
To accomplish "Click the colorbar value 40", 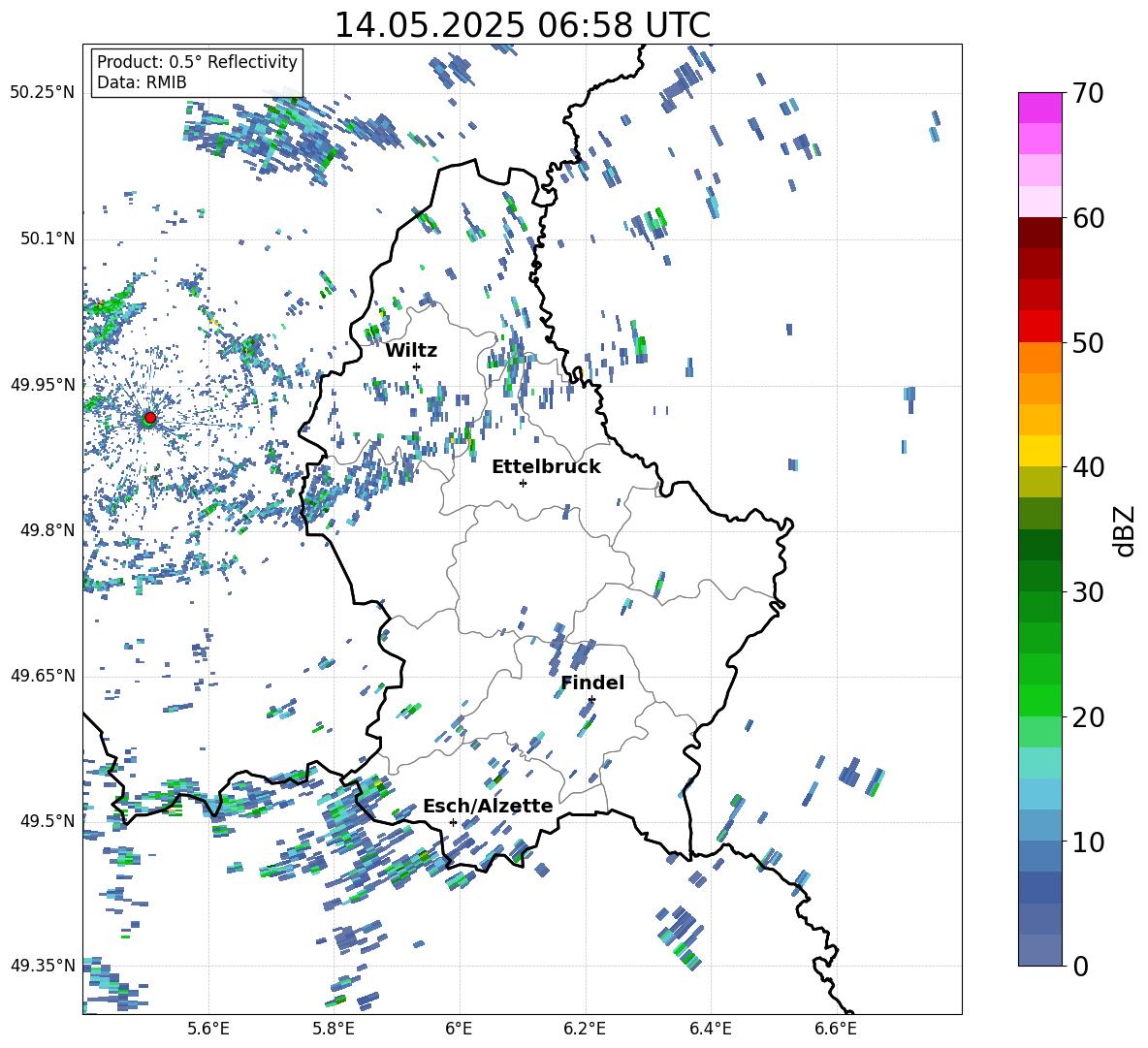I will point(1087,467).
